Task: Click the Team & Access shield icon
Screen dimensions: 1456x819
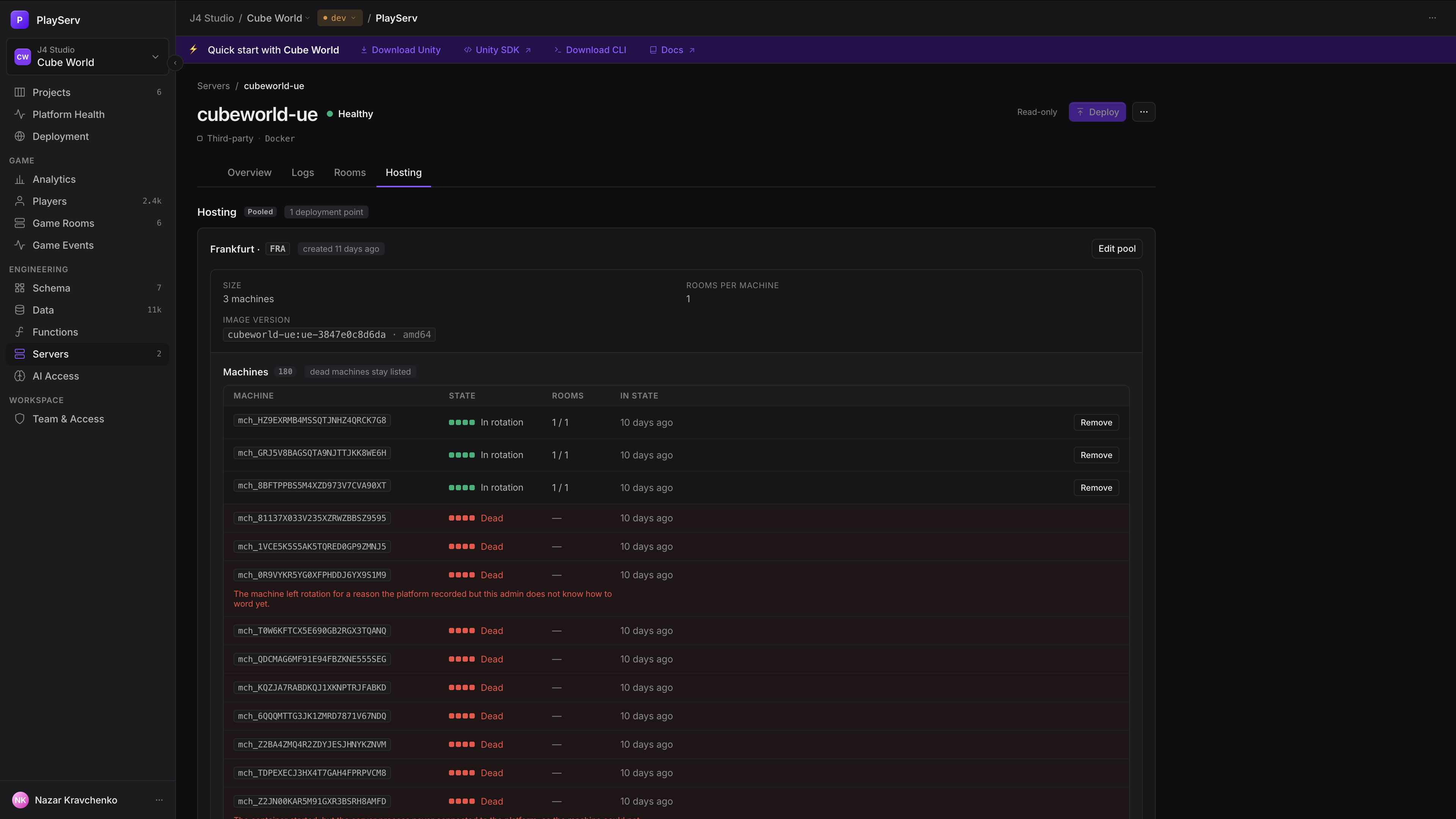Action: (20, 419)
